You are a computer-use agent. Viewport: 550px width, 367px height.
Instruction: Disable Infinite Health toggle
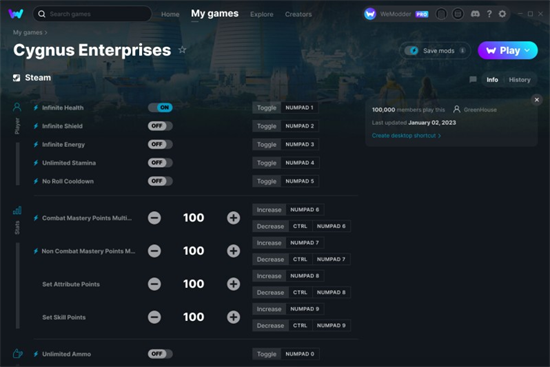[x=160, y=108]
